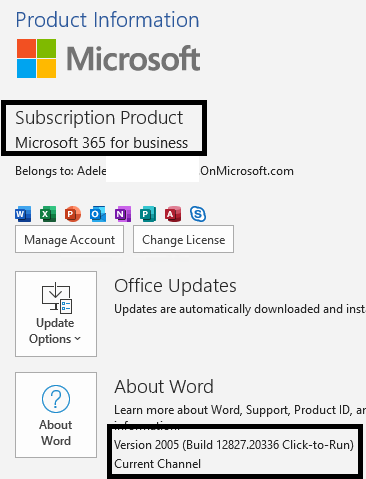Click the Microsoft 365 for business label
The image size is (366, 479).
click(102, 143)
